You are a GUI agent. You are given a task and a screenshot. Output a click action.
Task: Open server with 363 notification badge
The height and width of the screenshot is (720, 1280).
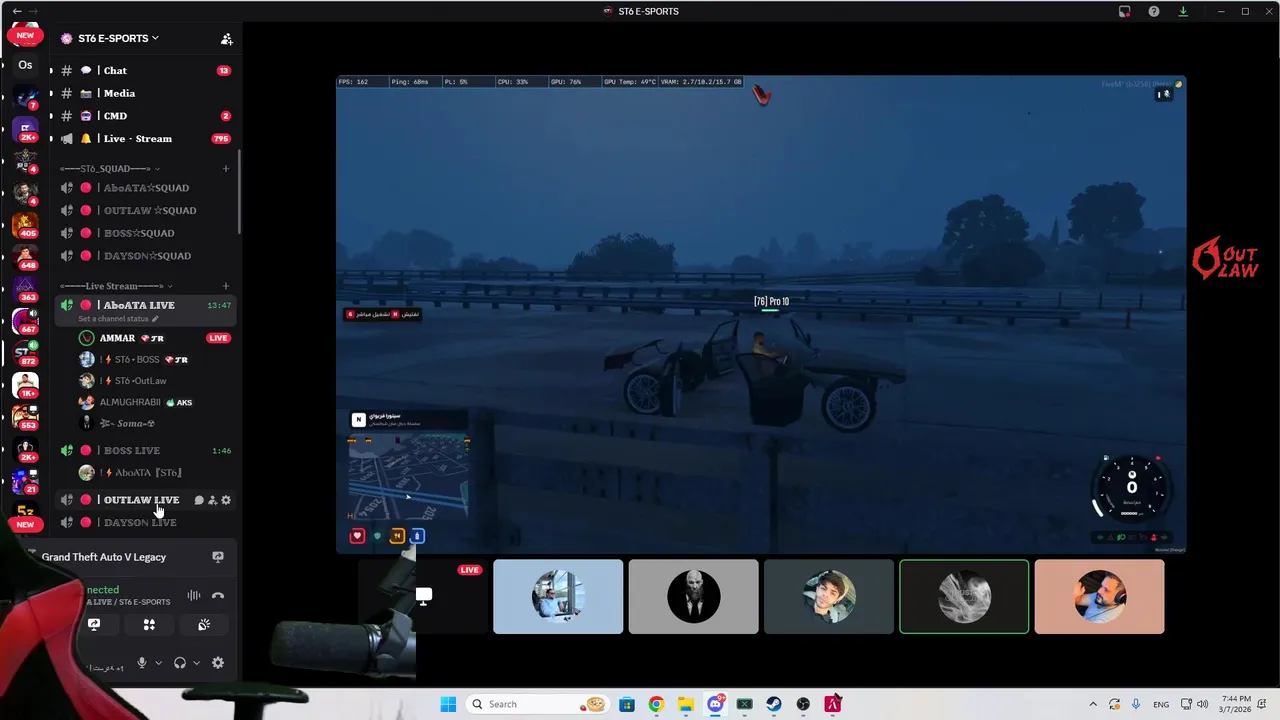25,289
